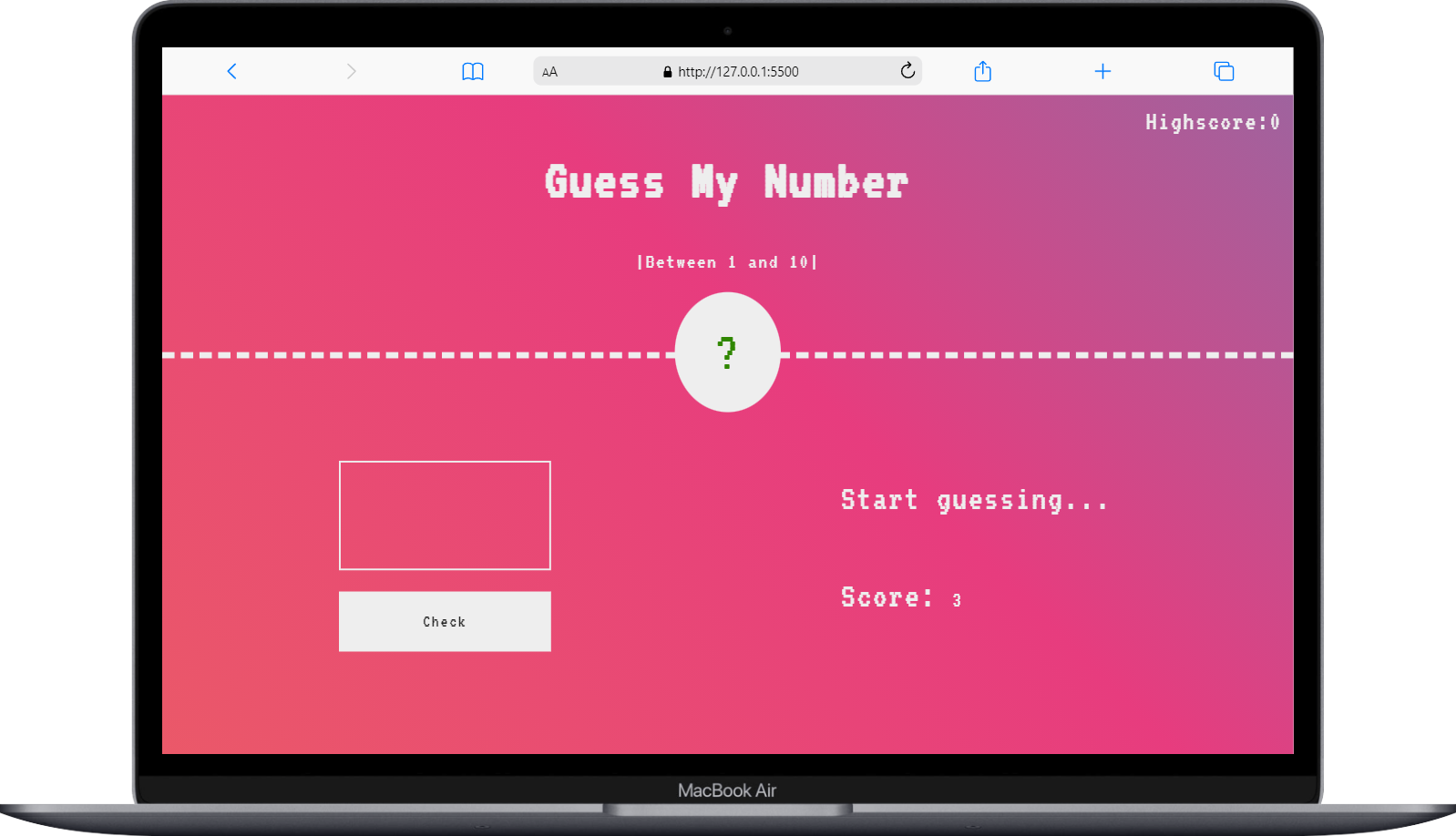The image size is (1456, 836).
Task: Click the padlock icon in address bar
Action: click(x=667, y=72)
